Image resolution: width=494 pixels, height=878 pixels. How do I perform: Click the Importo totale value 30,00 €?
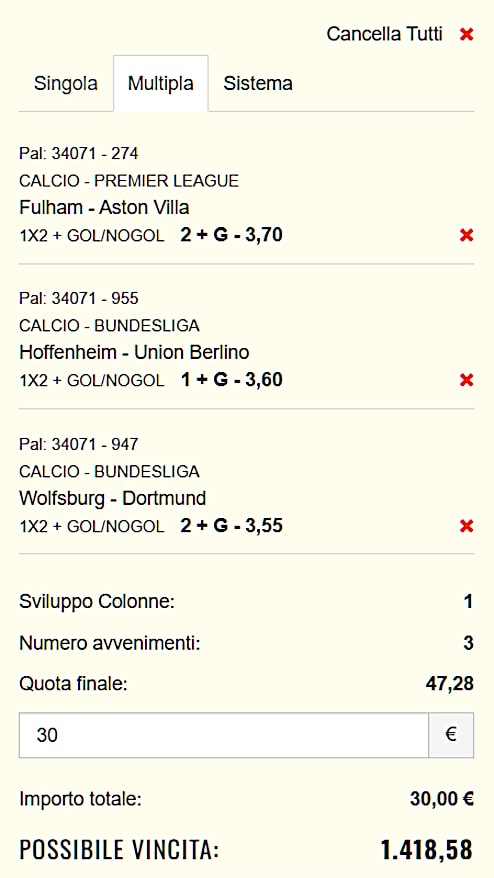[441, 798]
